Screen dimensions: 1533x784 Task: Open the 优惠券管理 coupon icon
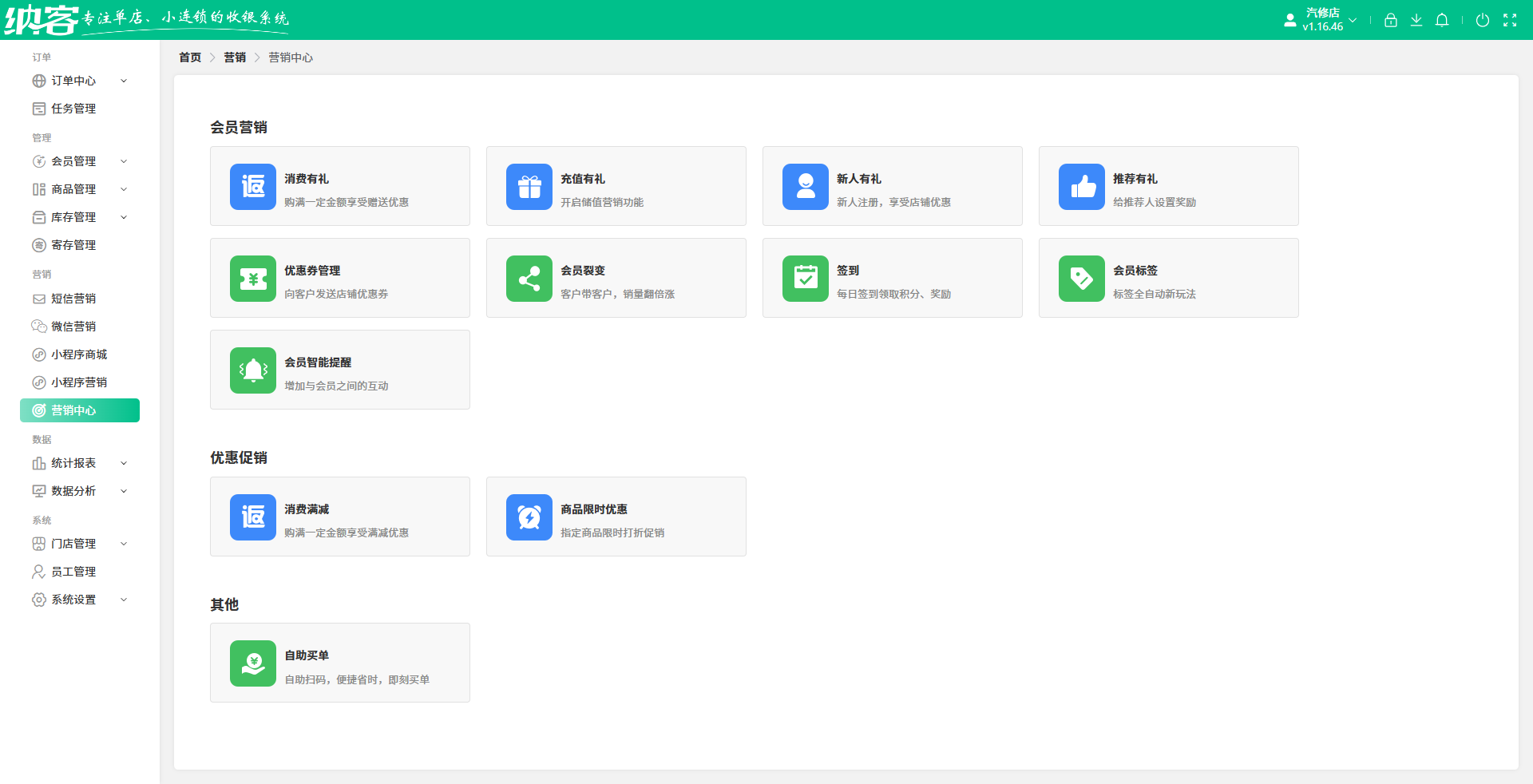253,279
